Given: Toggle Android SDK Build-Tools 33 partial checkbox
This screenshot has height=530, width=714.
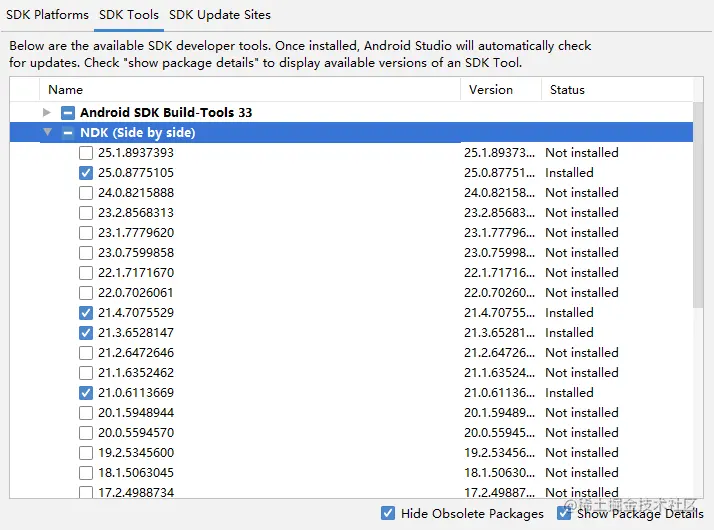Looking at the screenshot, I should (x=68, y=112).
